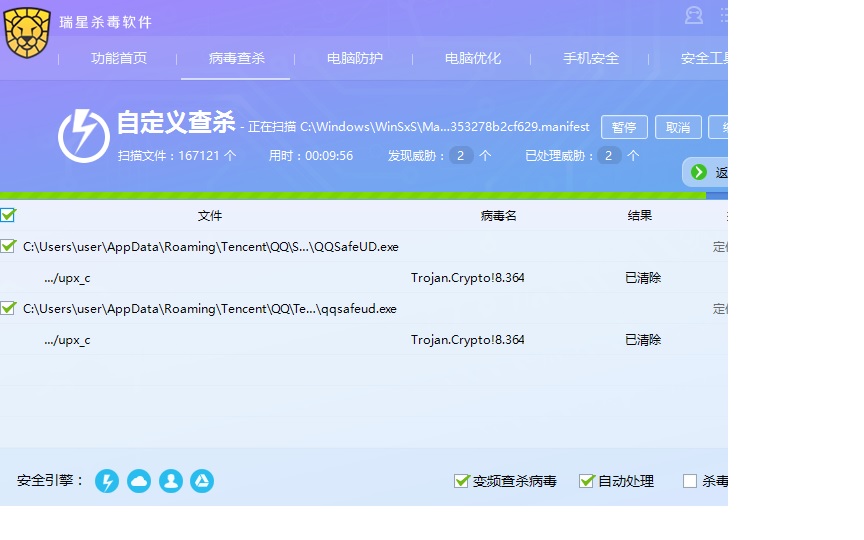This screenshot has height=540, width=864.
Task: Select the lightning security engine icon
Action: coord(107,481)
